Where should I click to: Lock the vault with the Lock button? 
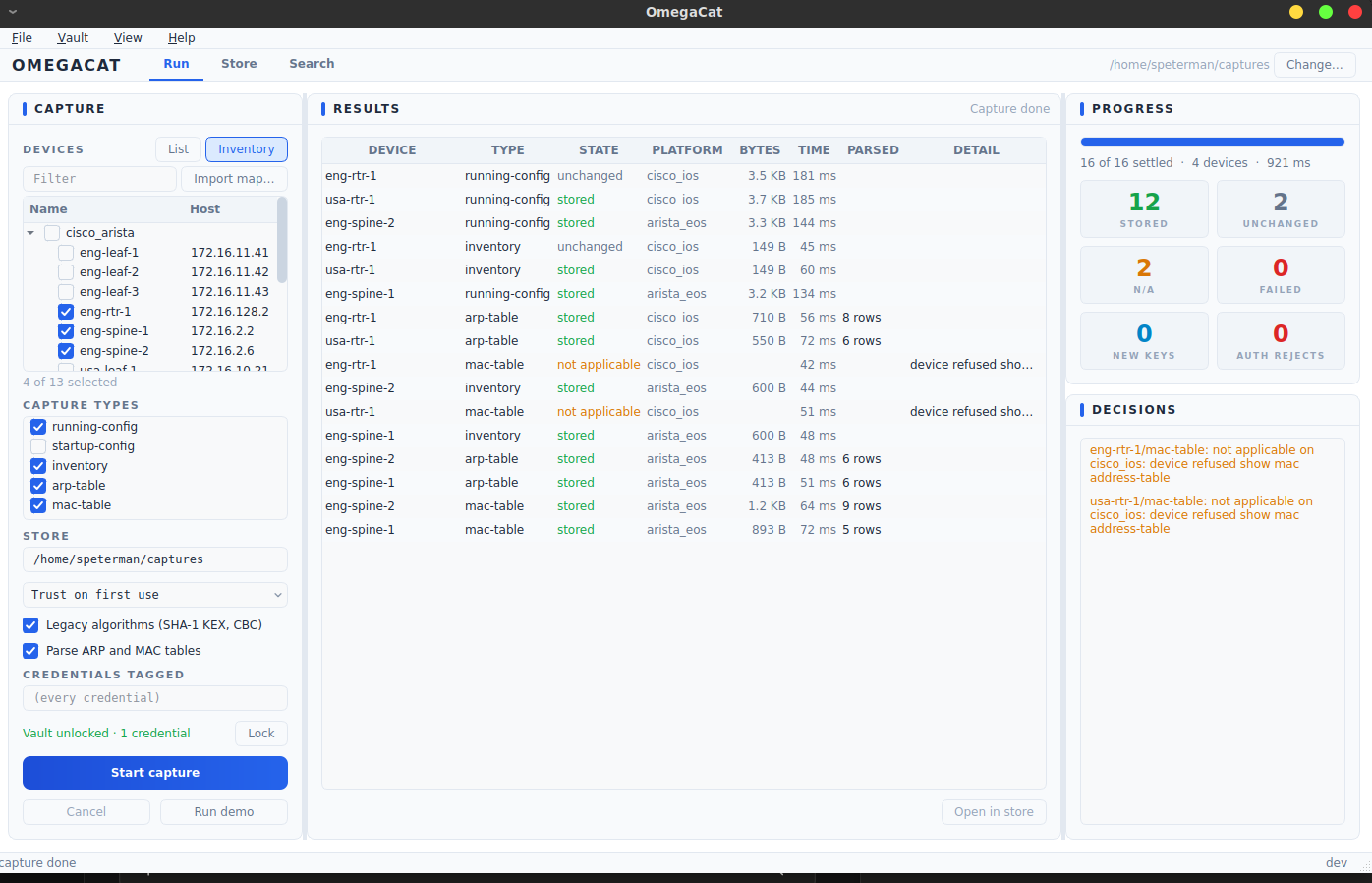click(261, 734)
